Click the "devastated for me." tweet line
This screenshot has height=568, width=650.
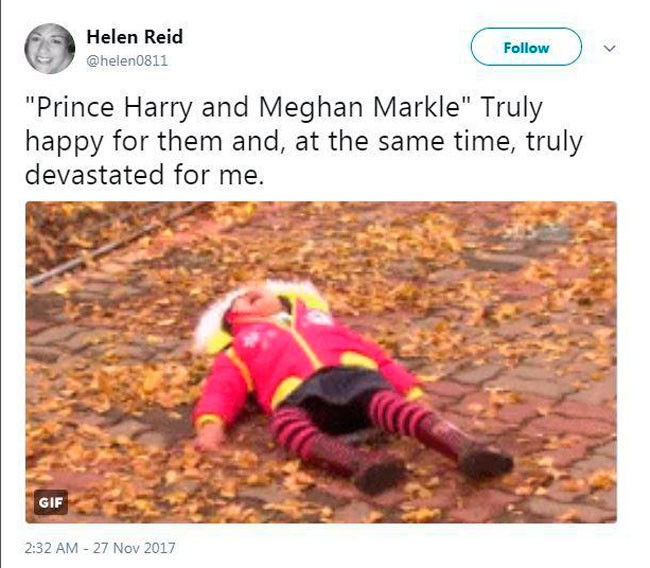coord(145,175)
